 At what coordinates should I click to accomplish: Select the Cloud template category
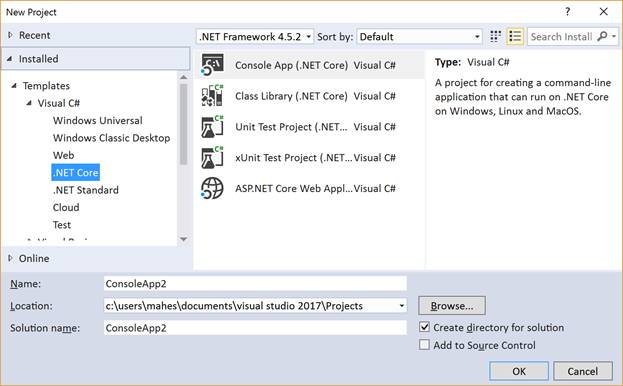(66, 207)
